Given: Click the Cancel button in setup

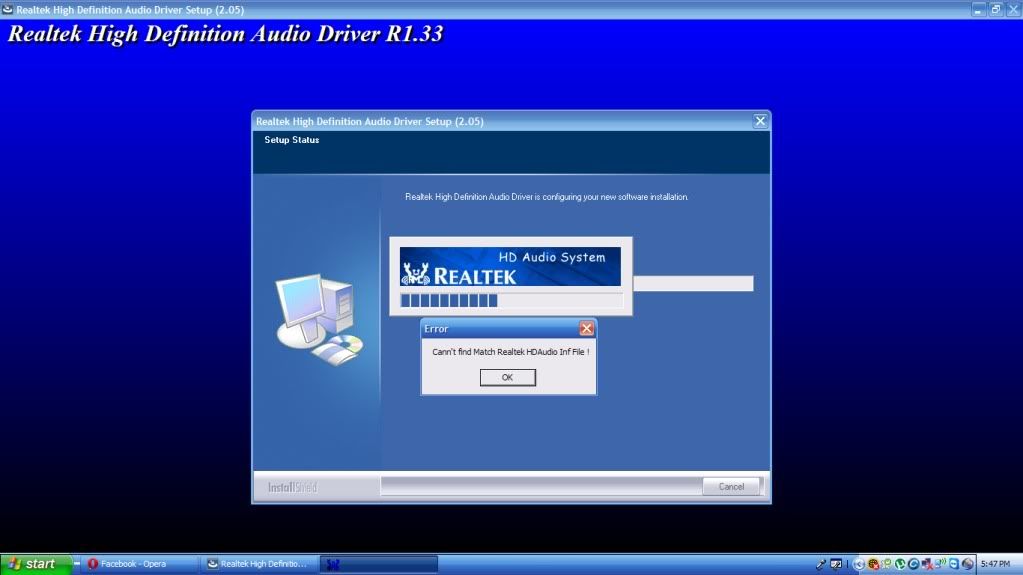Looking at the screenshot, I should point(731,486).
